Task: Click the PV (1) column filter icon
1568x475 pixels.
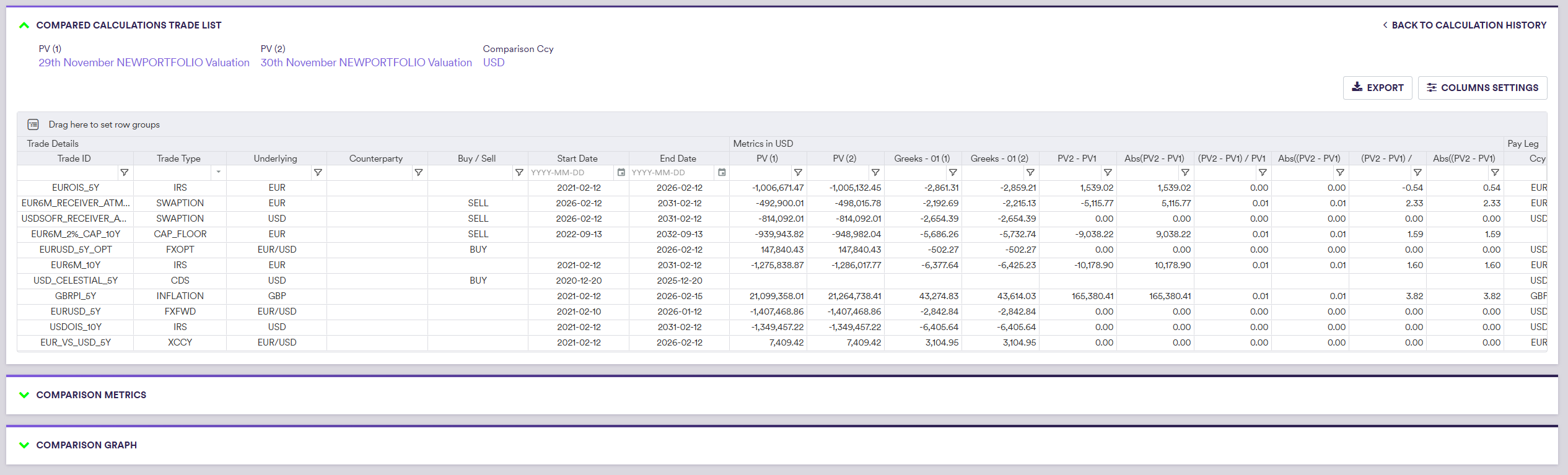Action: [x=798, y=173]
